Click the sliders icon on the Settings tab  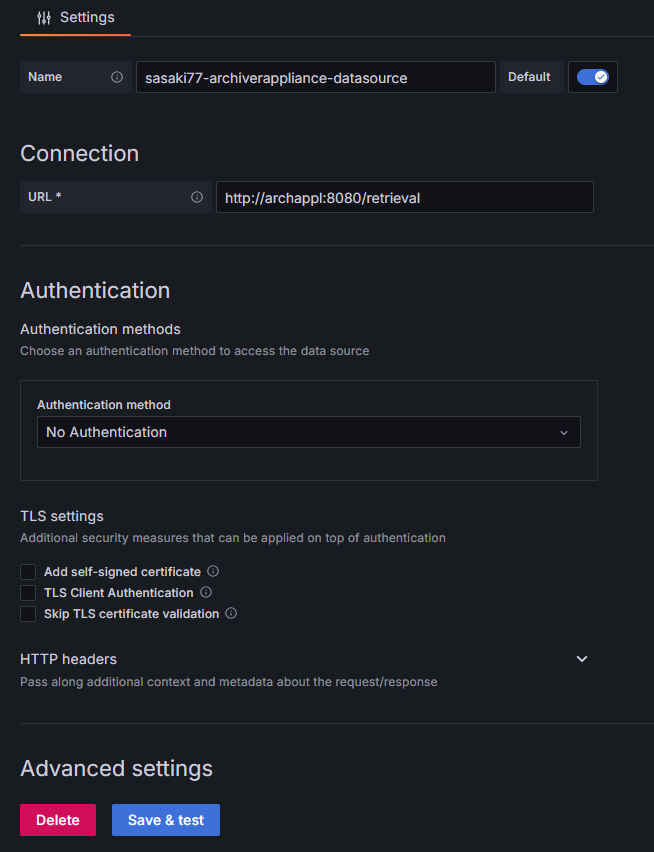point(42,17)
